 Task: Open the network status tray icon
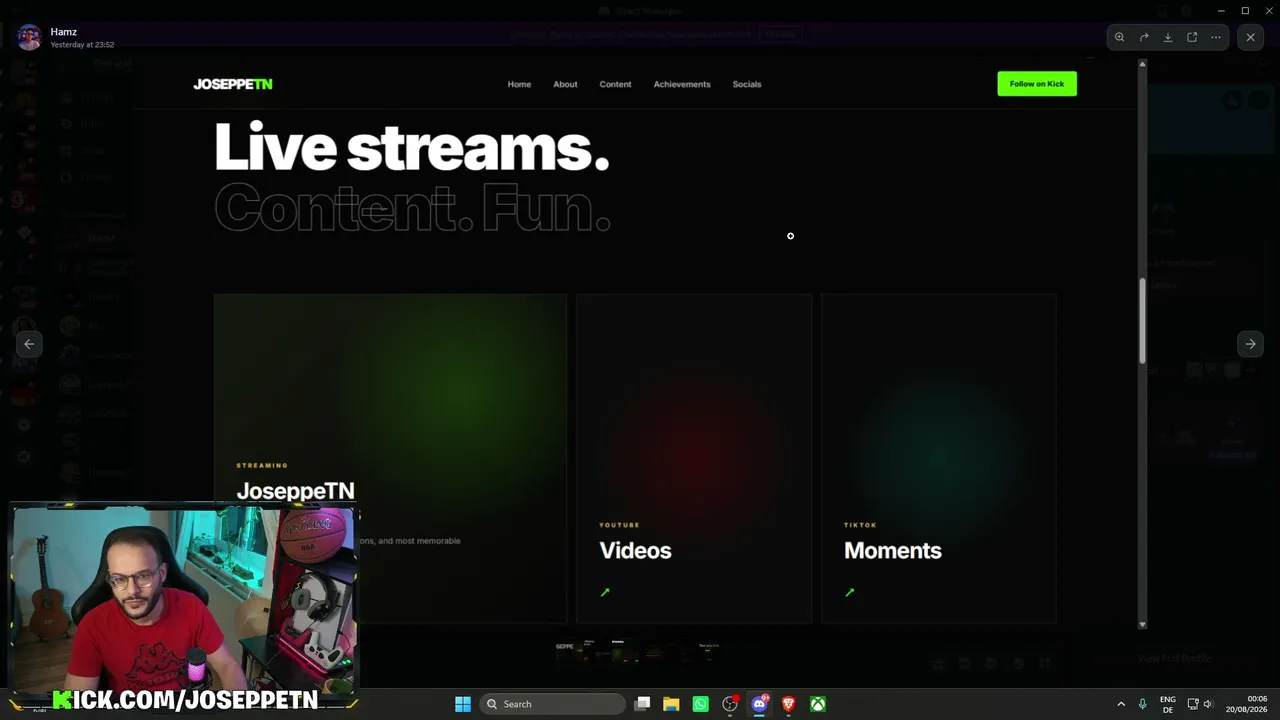(x=1193, y=704)
